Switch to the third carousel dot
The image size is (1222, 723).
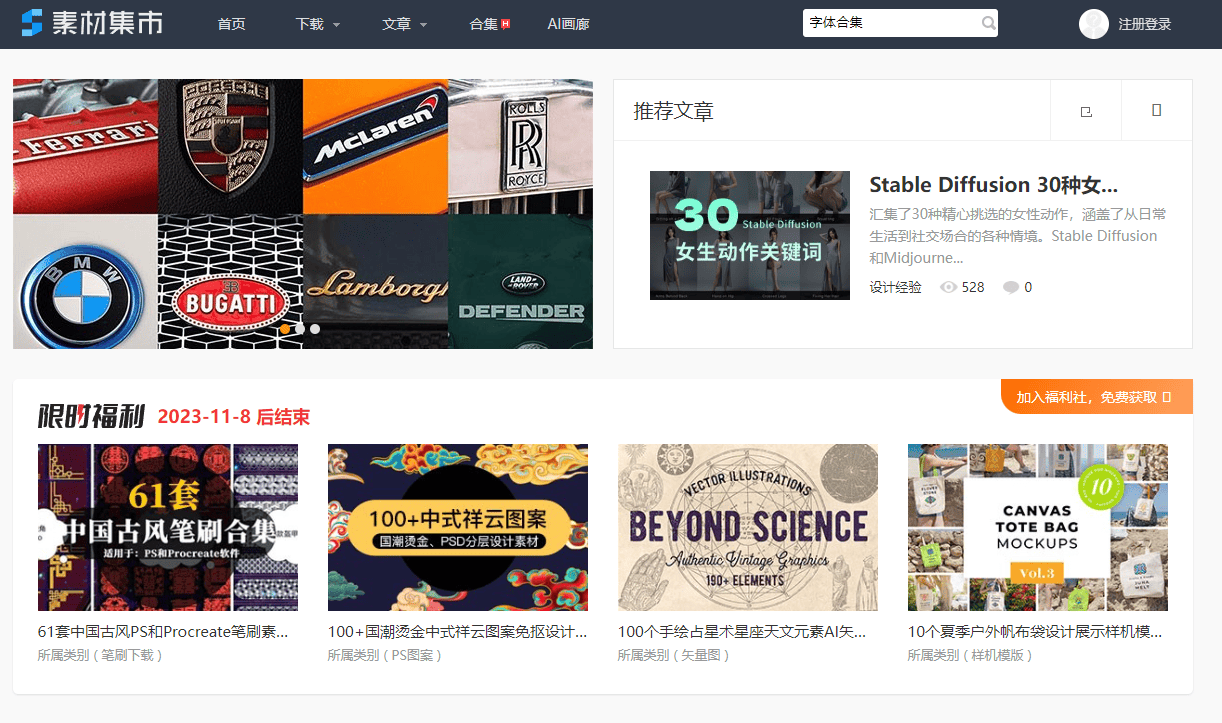315,329
